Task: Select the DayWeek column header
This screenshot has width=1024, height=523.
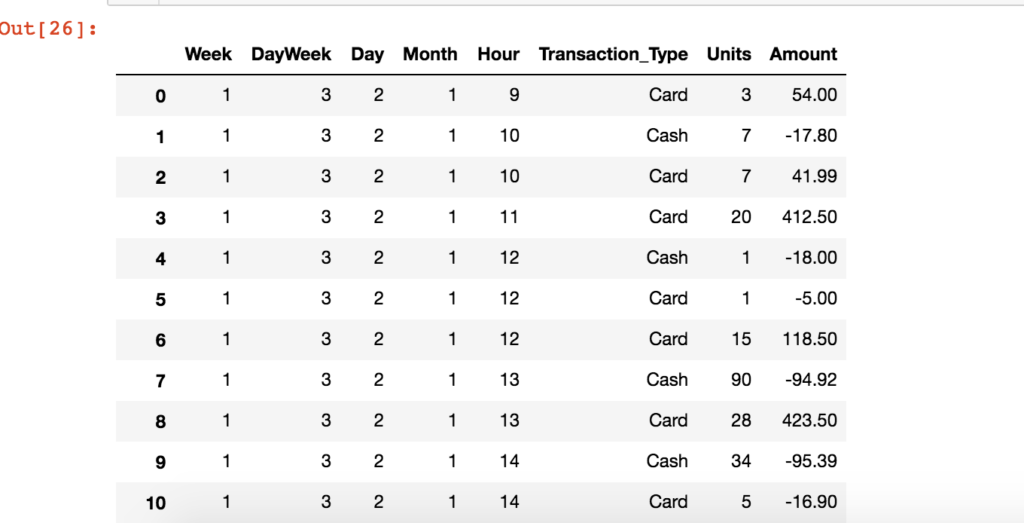Action: coord(291,55)
